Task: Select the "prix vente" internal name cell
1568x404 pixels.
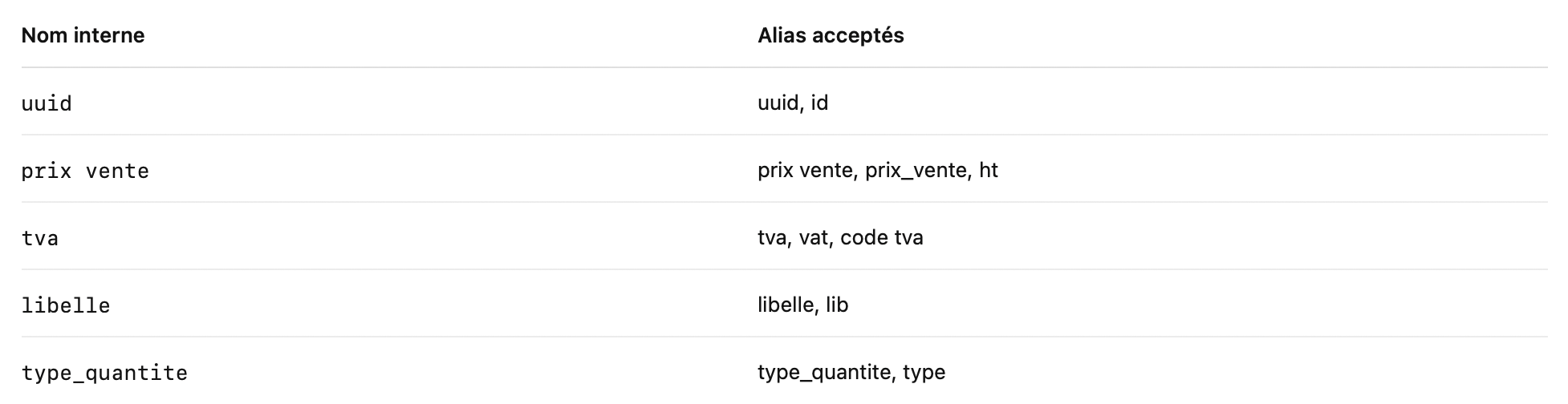Action: [x=85, y=171]
